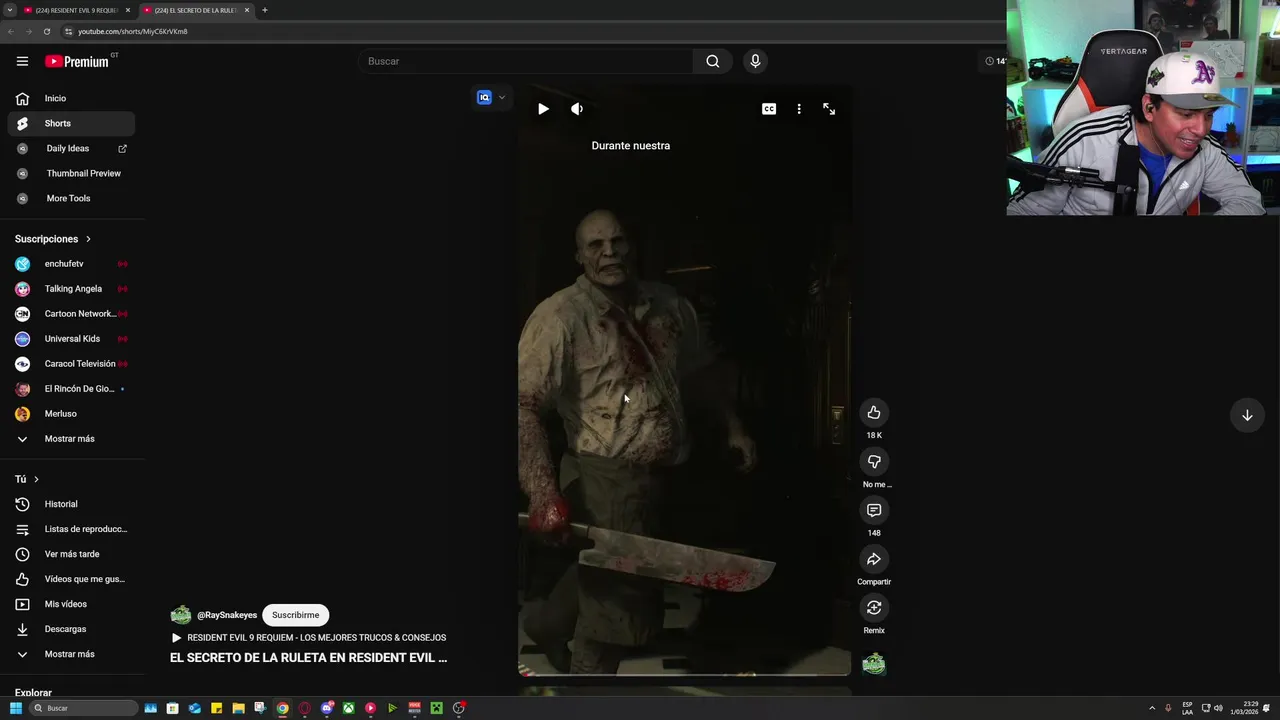
Task: Open Thumbnail Preview tool
Action: pos(70,173)
